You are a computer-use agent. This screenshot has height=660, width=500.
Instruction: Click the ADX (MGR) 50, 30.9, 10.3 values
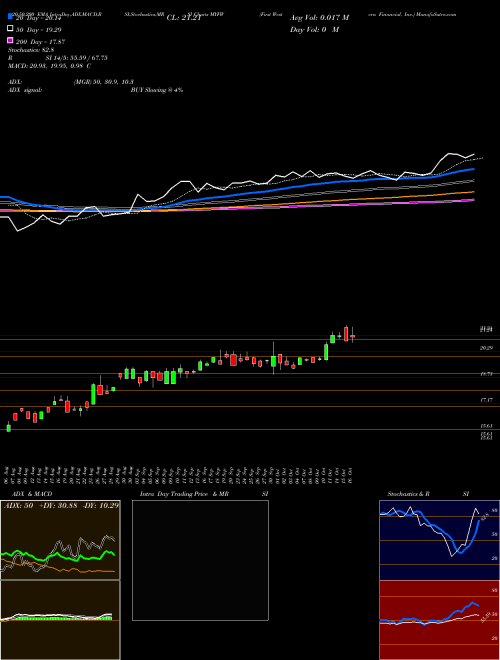coord(104,82)
